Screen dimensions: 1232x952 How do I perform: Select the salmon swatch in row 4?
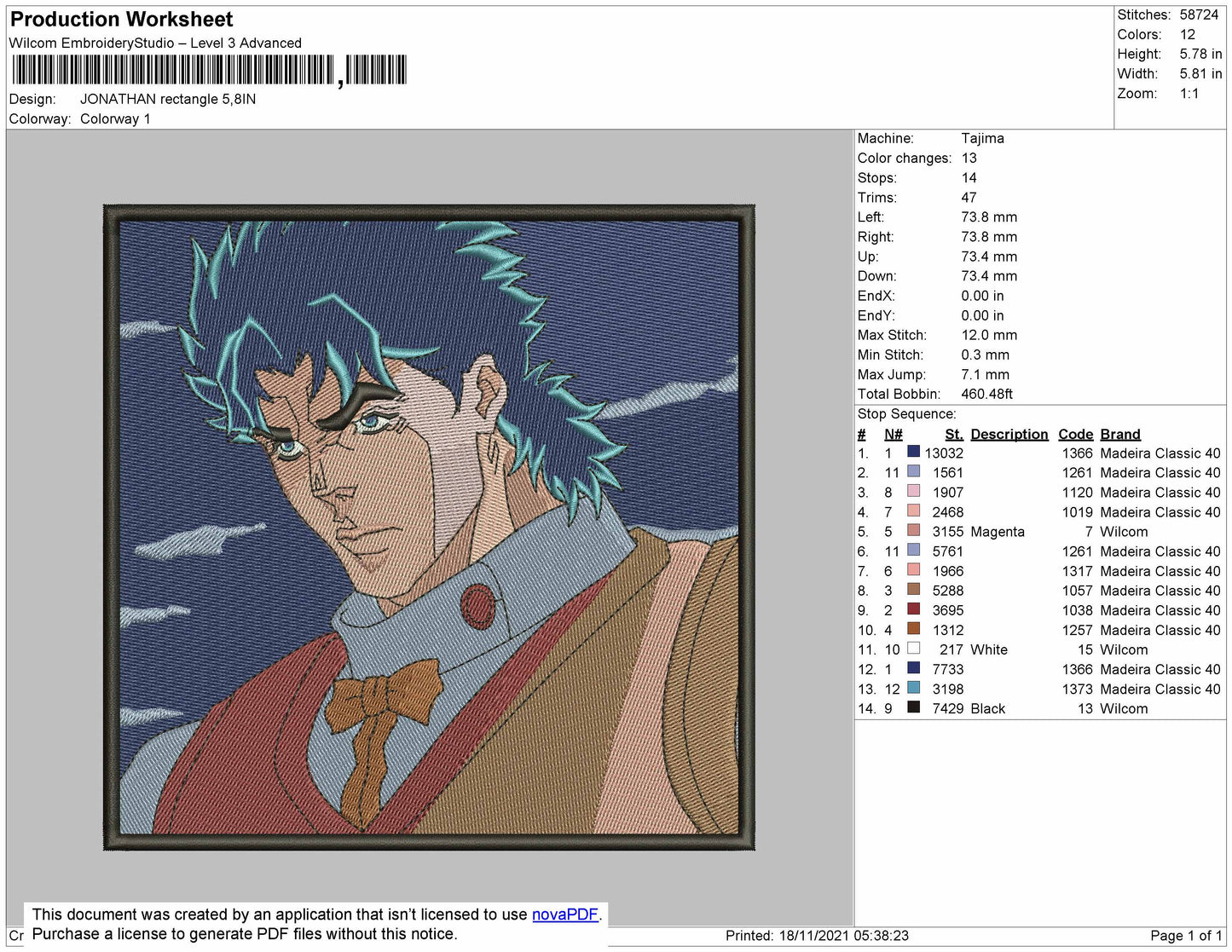click(x=914, y=511)
